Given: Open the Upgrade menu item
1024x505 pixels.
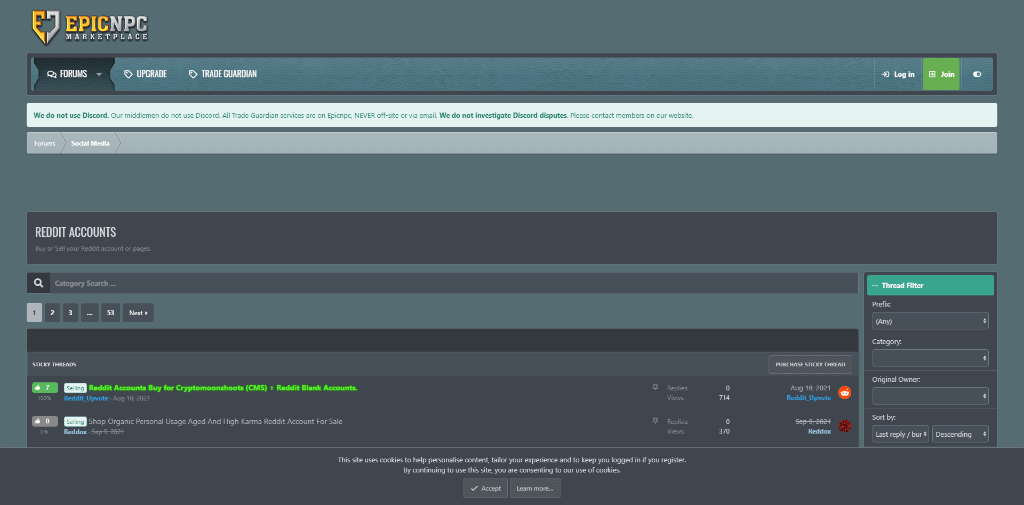Looking at the screenshot, I should [x=145, y=74].
